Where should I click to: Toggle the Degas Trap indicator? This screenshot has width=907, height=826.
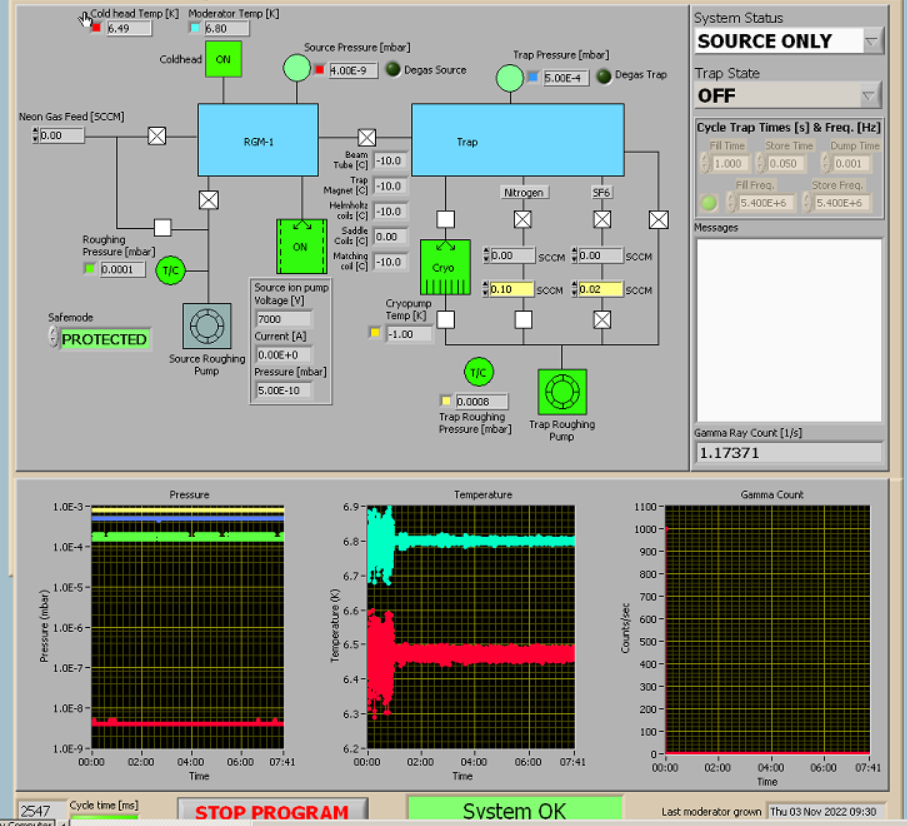(604, 77)
